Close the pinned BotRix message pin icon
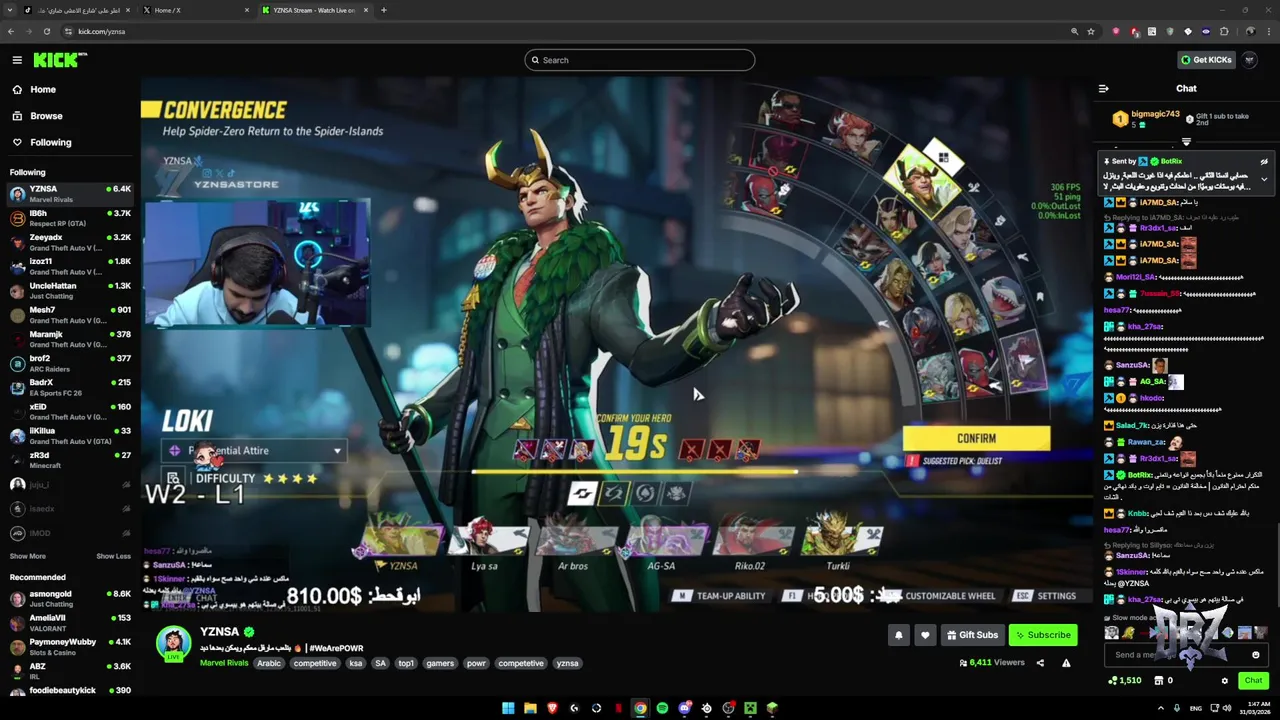 1264,161
